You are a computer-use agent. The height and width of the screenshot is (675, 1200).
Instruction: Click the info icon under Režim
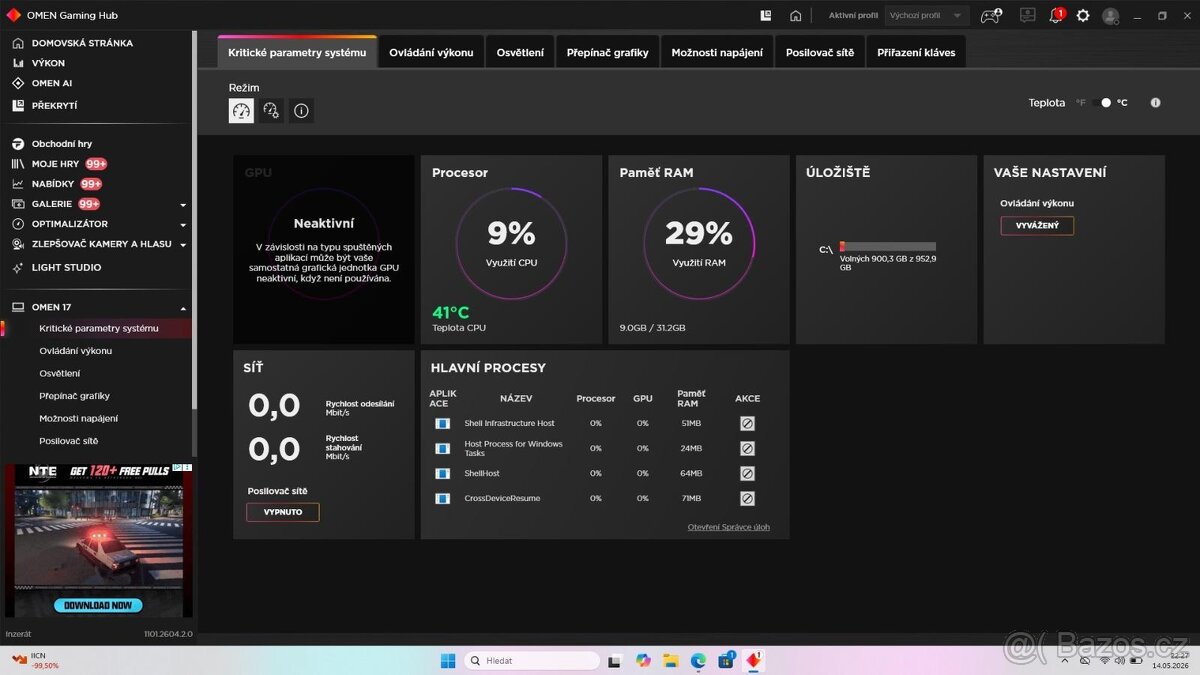tap(301, 111)
